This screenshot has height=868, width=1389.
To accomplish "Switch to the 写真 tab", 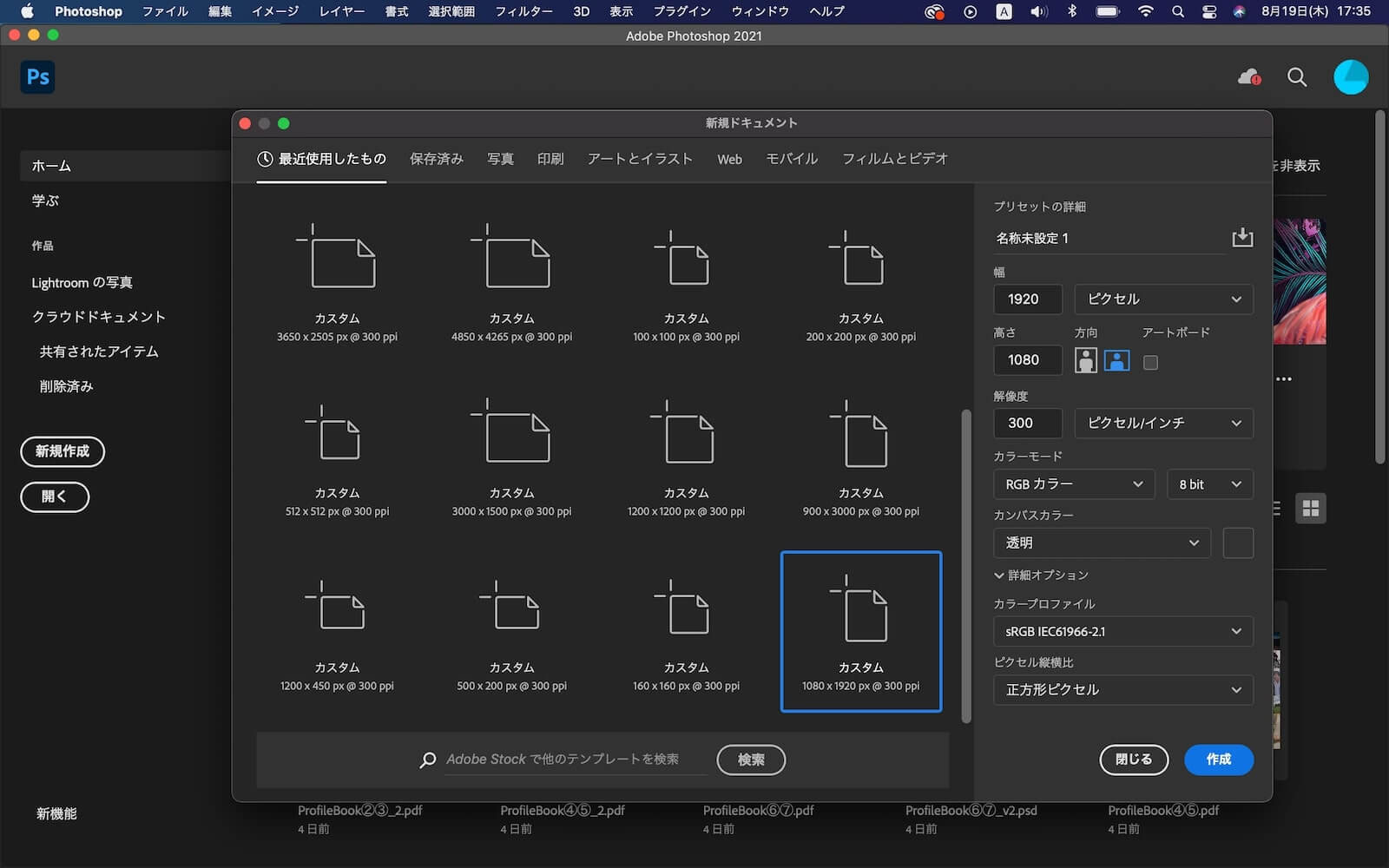I will pos(500,159).
